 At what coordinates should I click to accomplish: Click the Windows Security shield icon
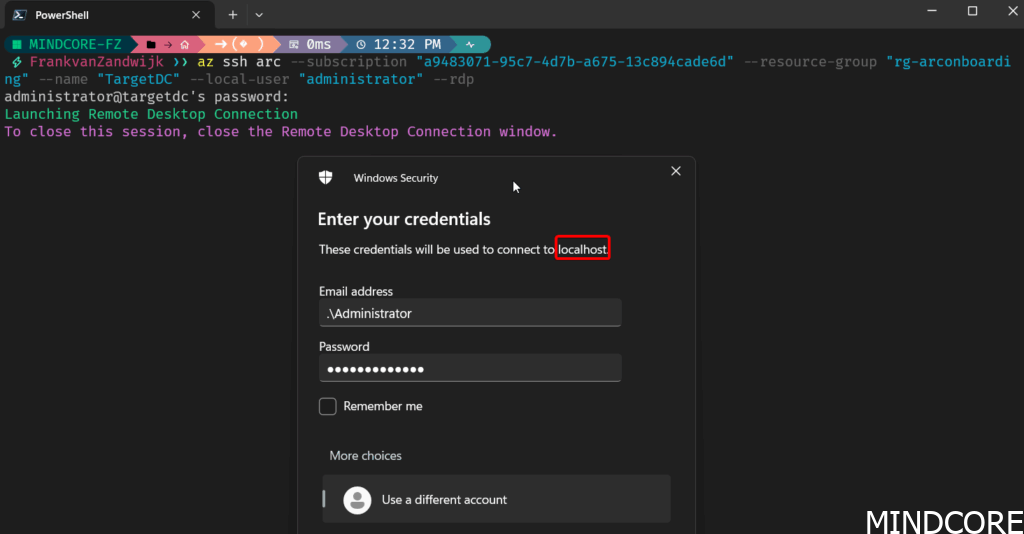(325, 178)
